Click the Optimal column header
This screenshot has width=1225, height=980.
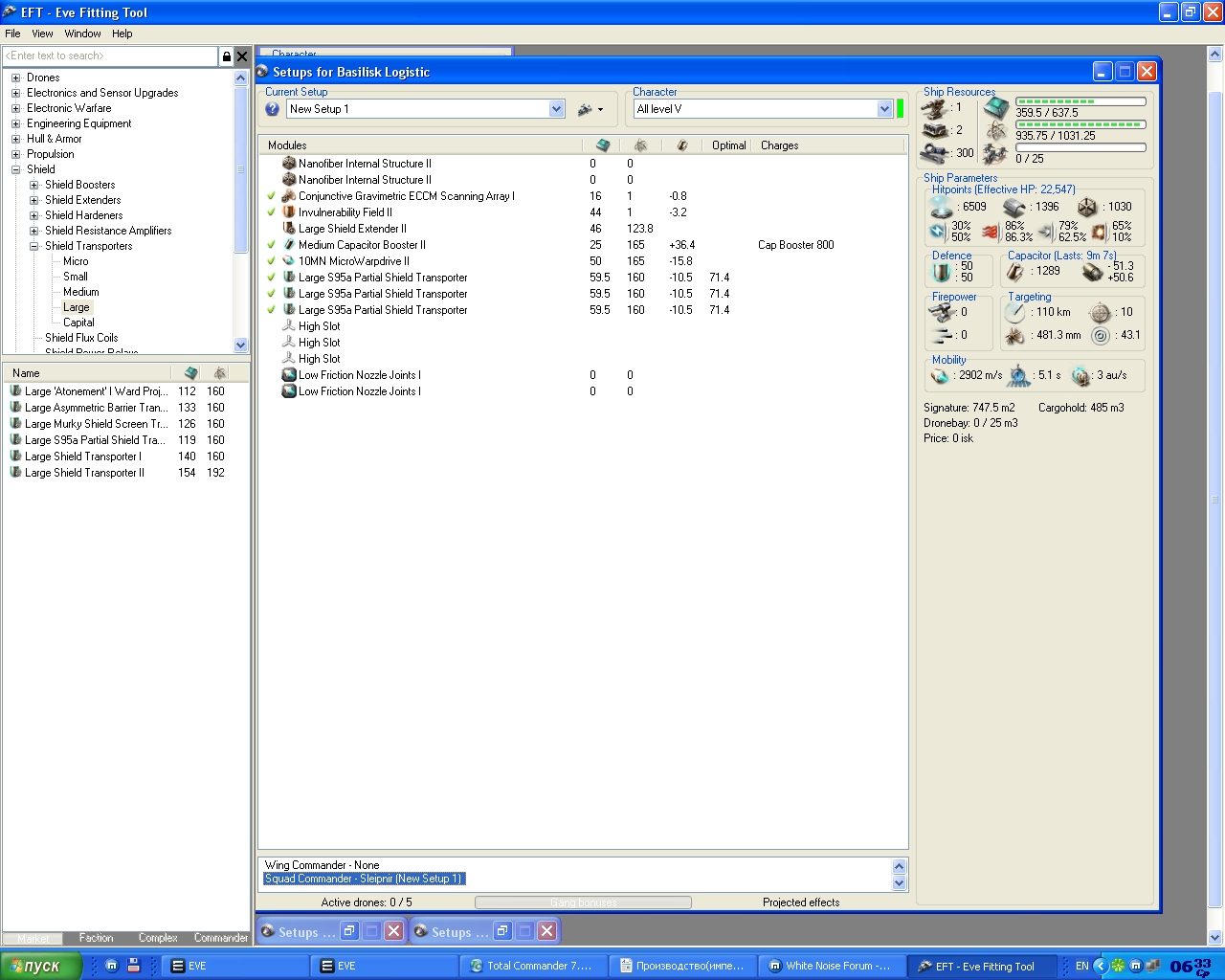coord(728,145)
